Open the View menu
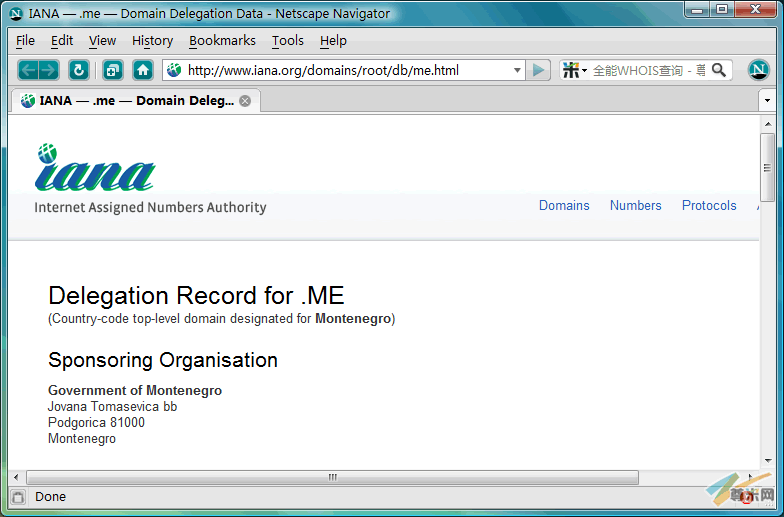Image resolution: width=784 pixels, height=517 pixels. click(102, 40)
